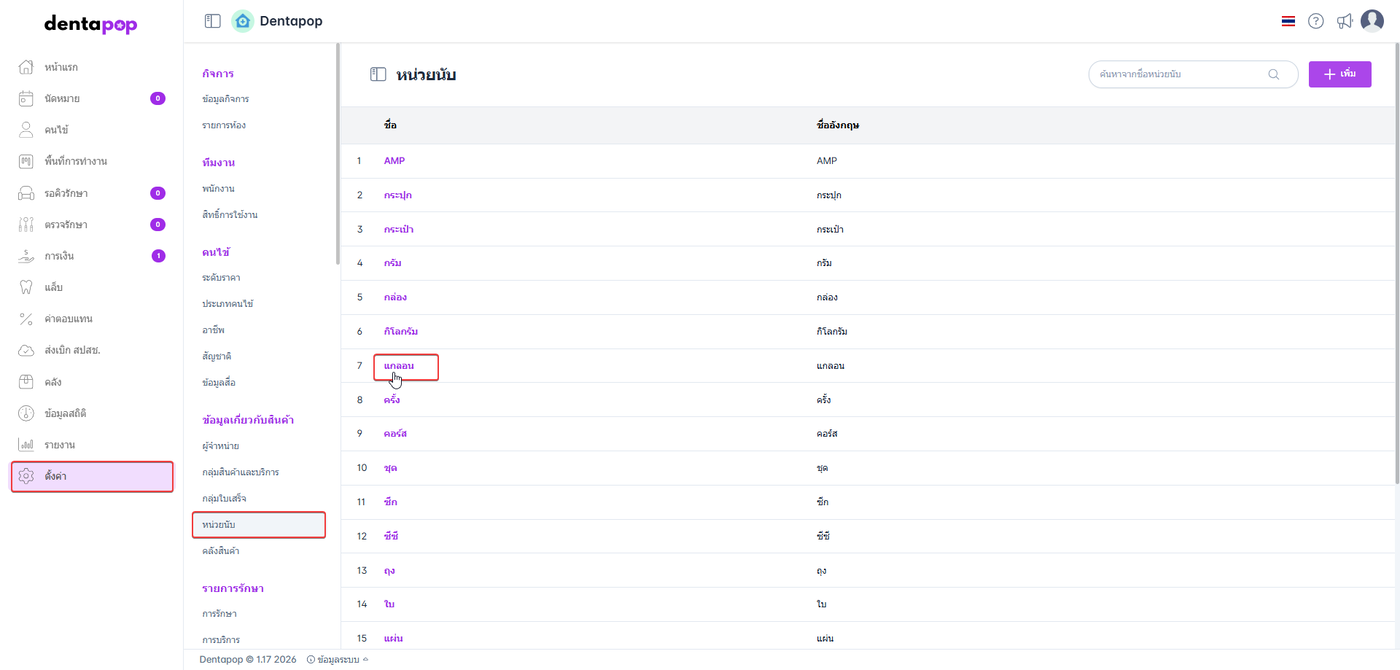The height and width of the screenshot is (670, 1400).
Task: Open the lab tooth icon
Action: (x=27, y=287)
